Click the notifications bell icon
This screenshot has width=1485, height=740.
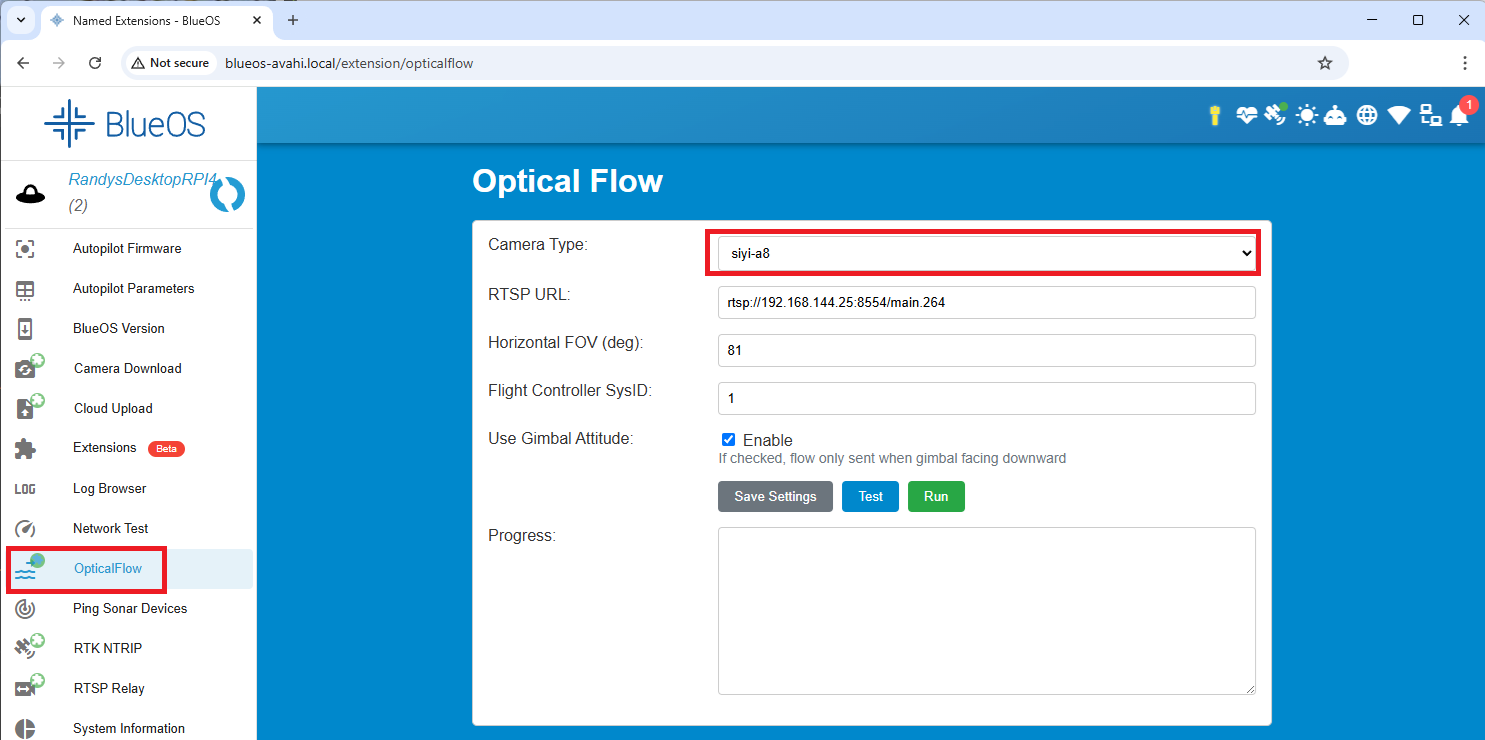[1459, 116]
